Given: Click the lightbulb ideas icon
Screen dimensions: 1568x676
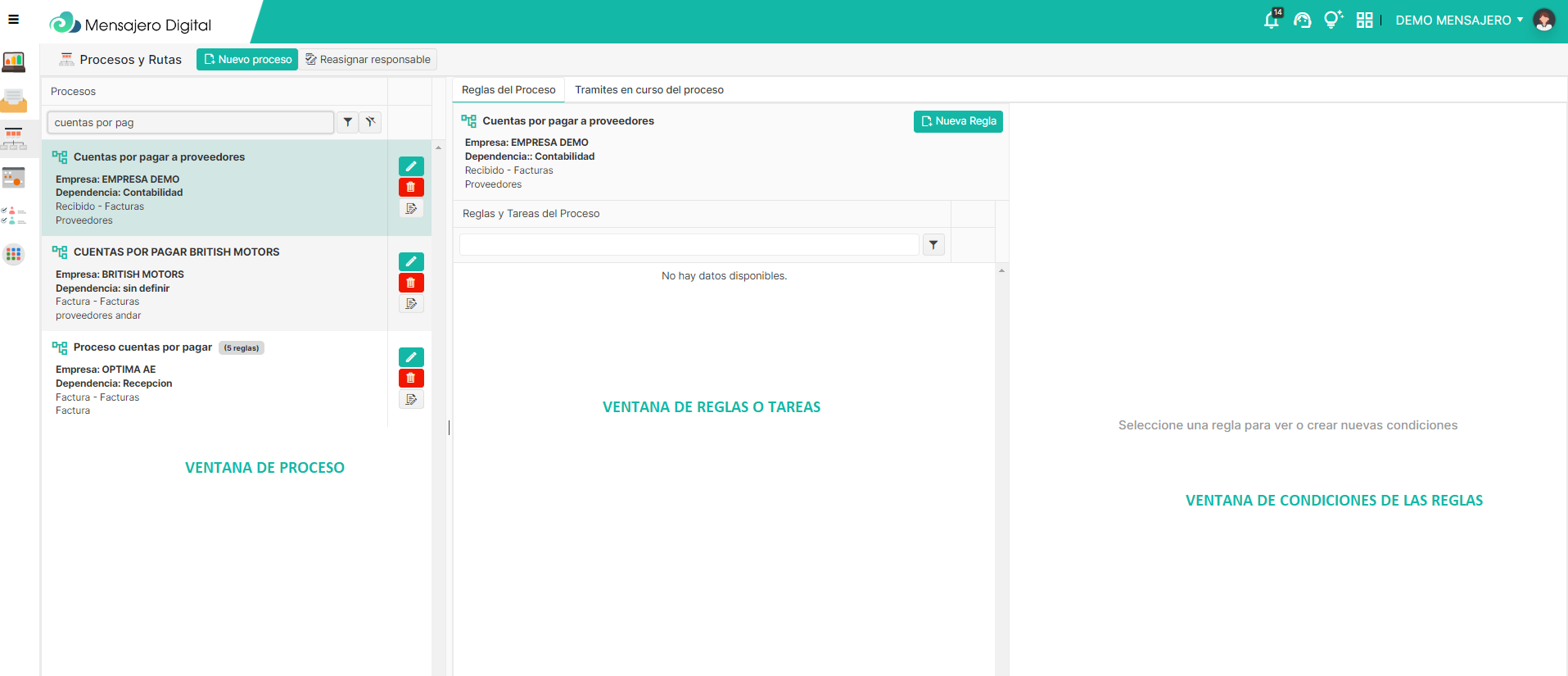Looking at the screenshot, I should tap(1332, 20).
